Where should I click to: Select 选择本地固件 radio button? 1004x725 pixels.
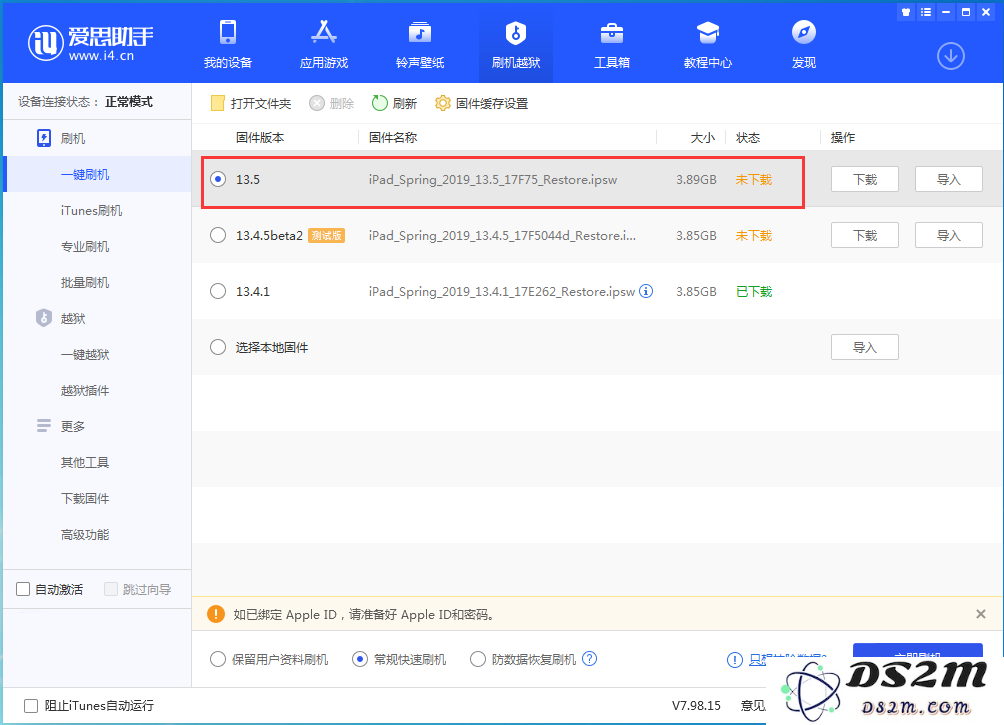(218, 347)
